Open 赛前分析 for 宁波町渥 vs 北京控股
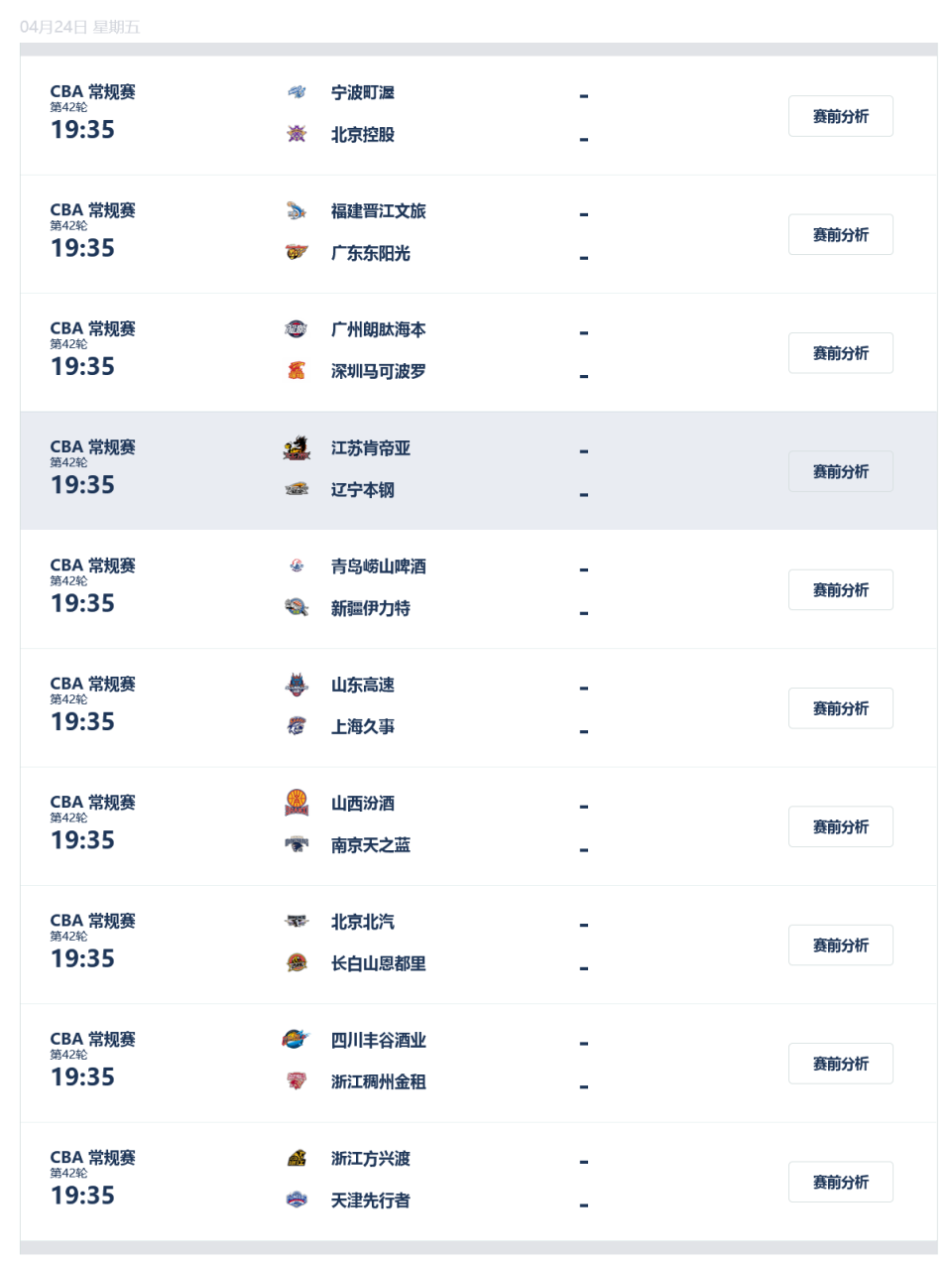This screenshot has height=1264, width=952. 840,116
